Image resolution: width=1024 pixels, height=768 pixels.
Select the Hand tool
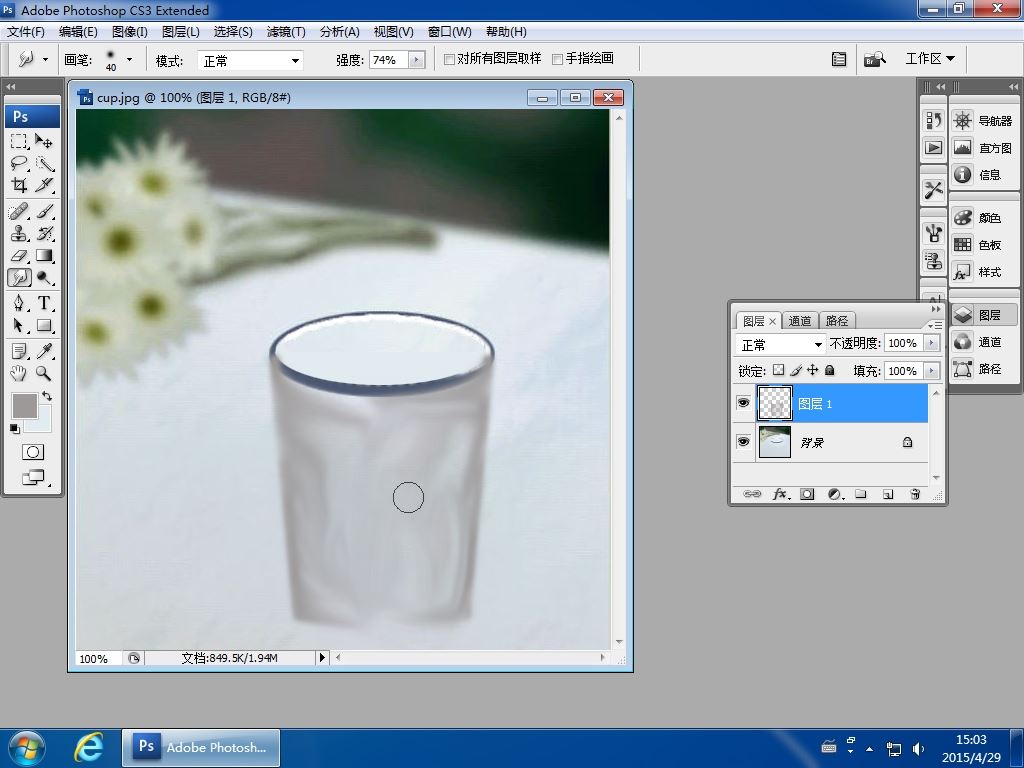pos(19,374)
